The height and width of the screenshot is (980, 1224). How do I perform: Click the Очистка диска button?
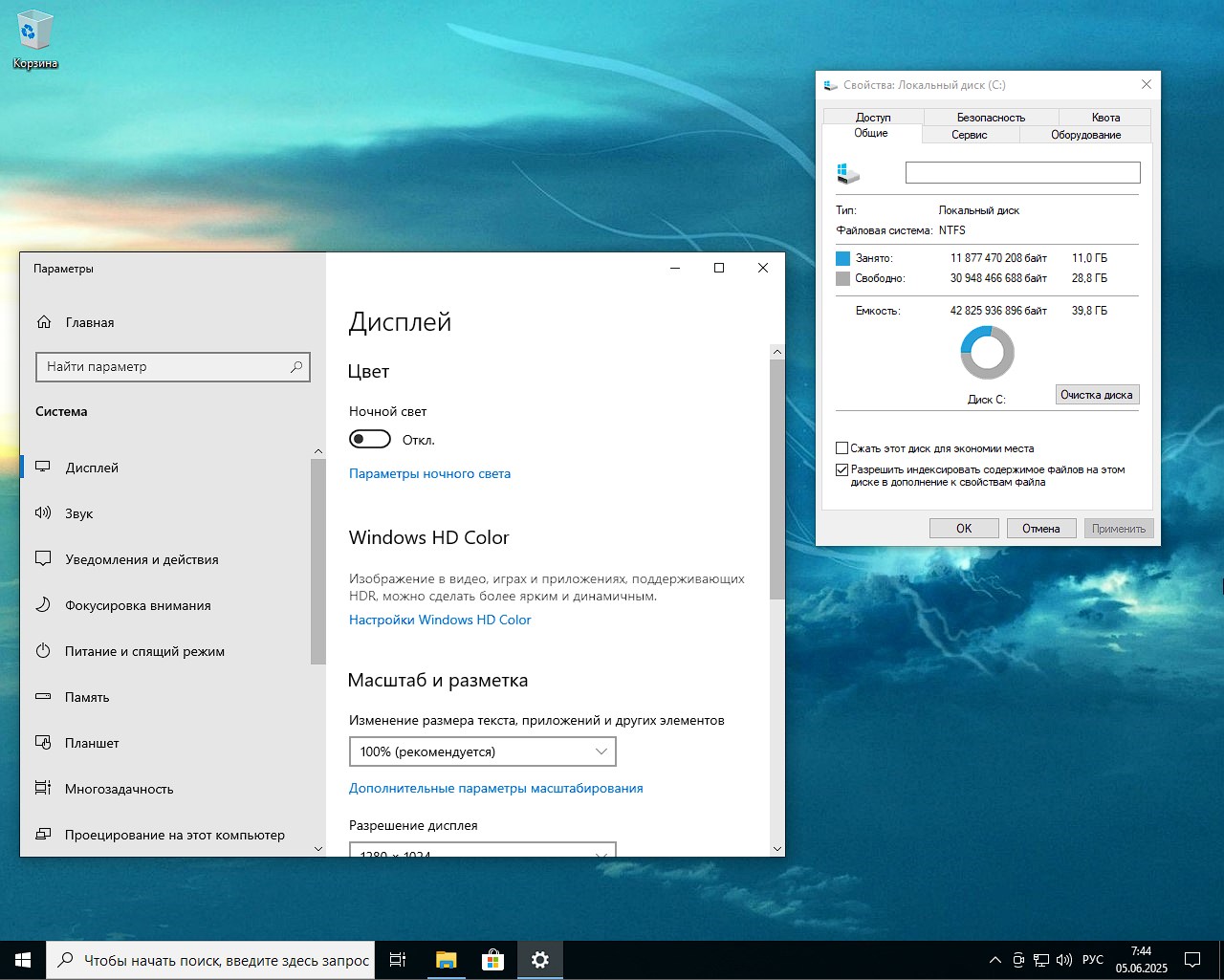1097,395
